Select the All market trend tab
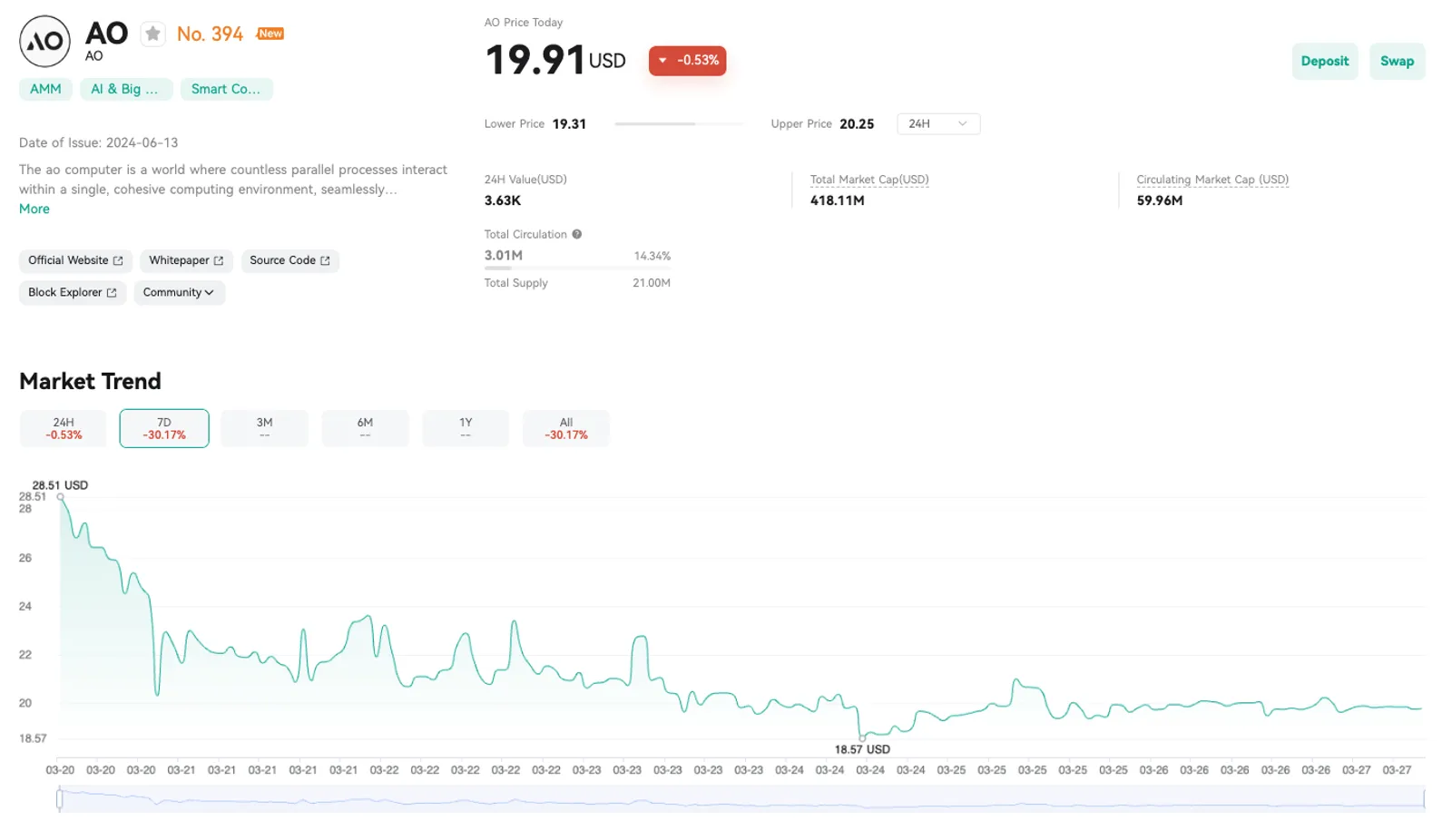Image resolution: width=1452 pixels, height=840 pixels. tap(566, 428)
